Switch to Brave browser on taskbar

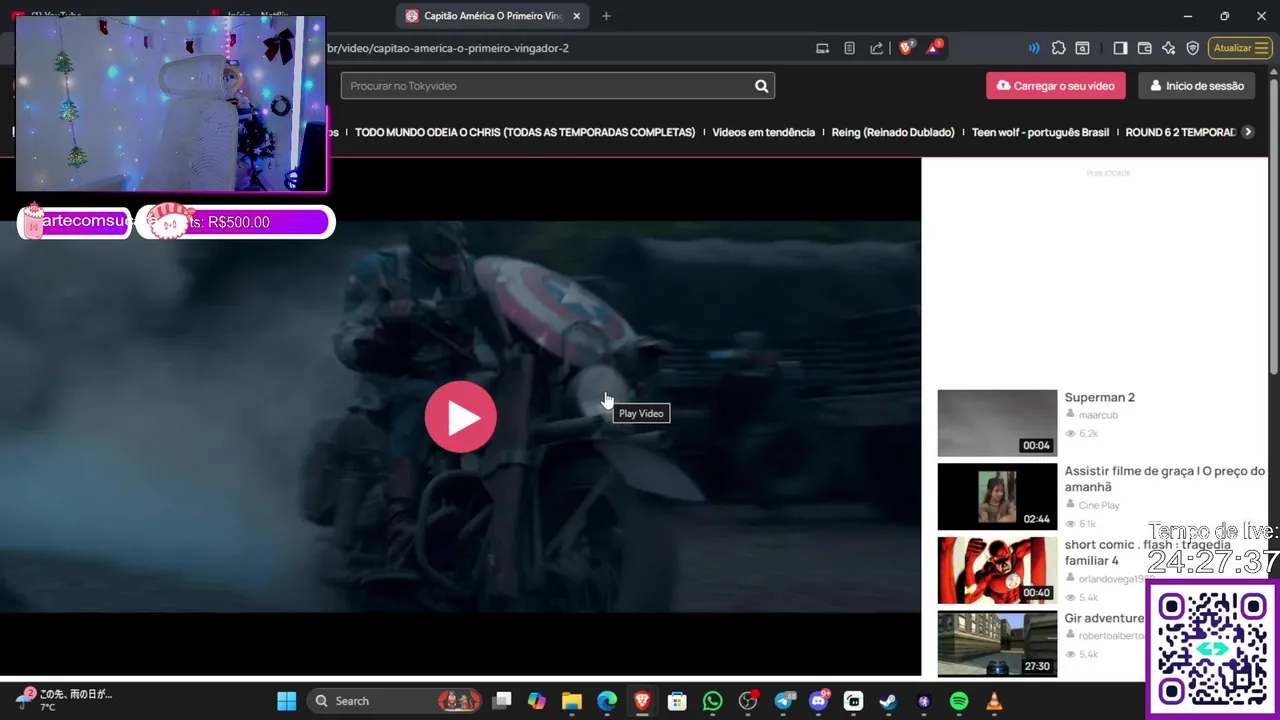[x=642, y=701]
